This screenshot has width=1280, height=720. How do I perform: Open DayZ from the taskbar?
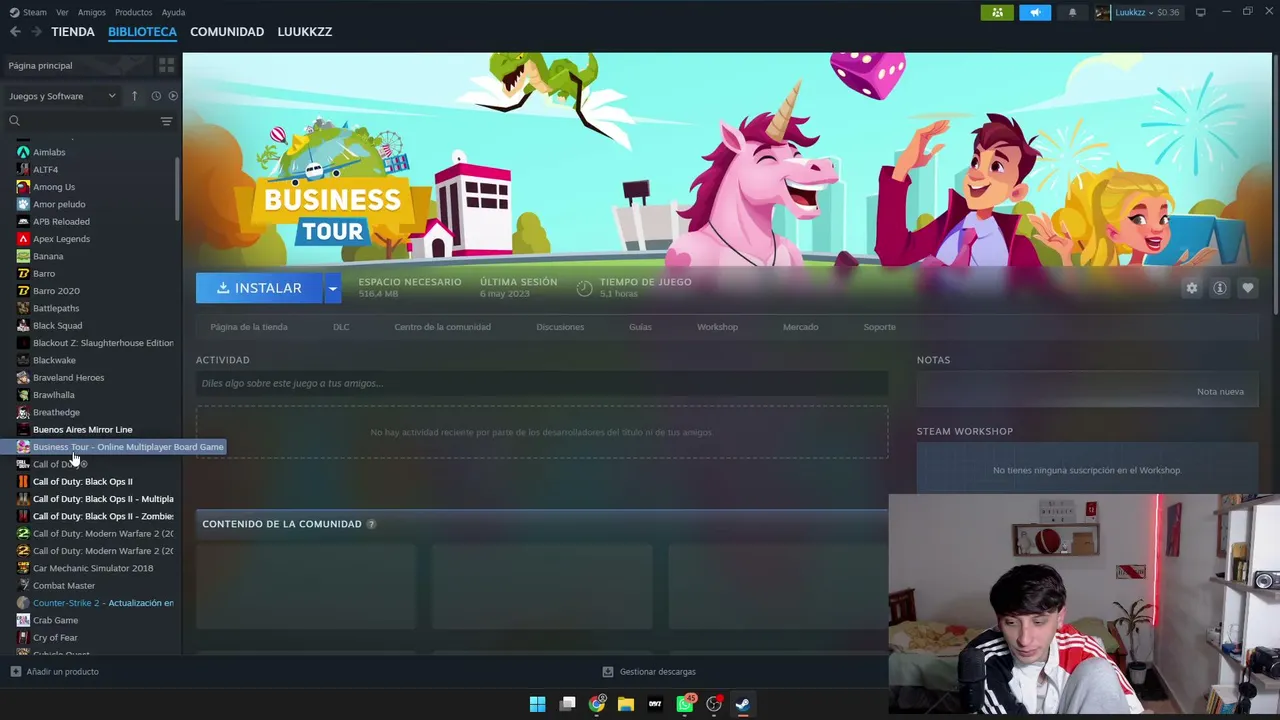click(655, 704)
